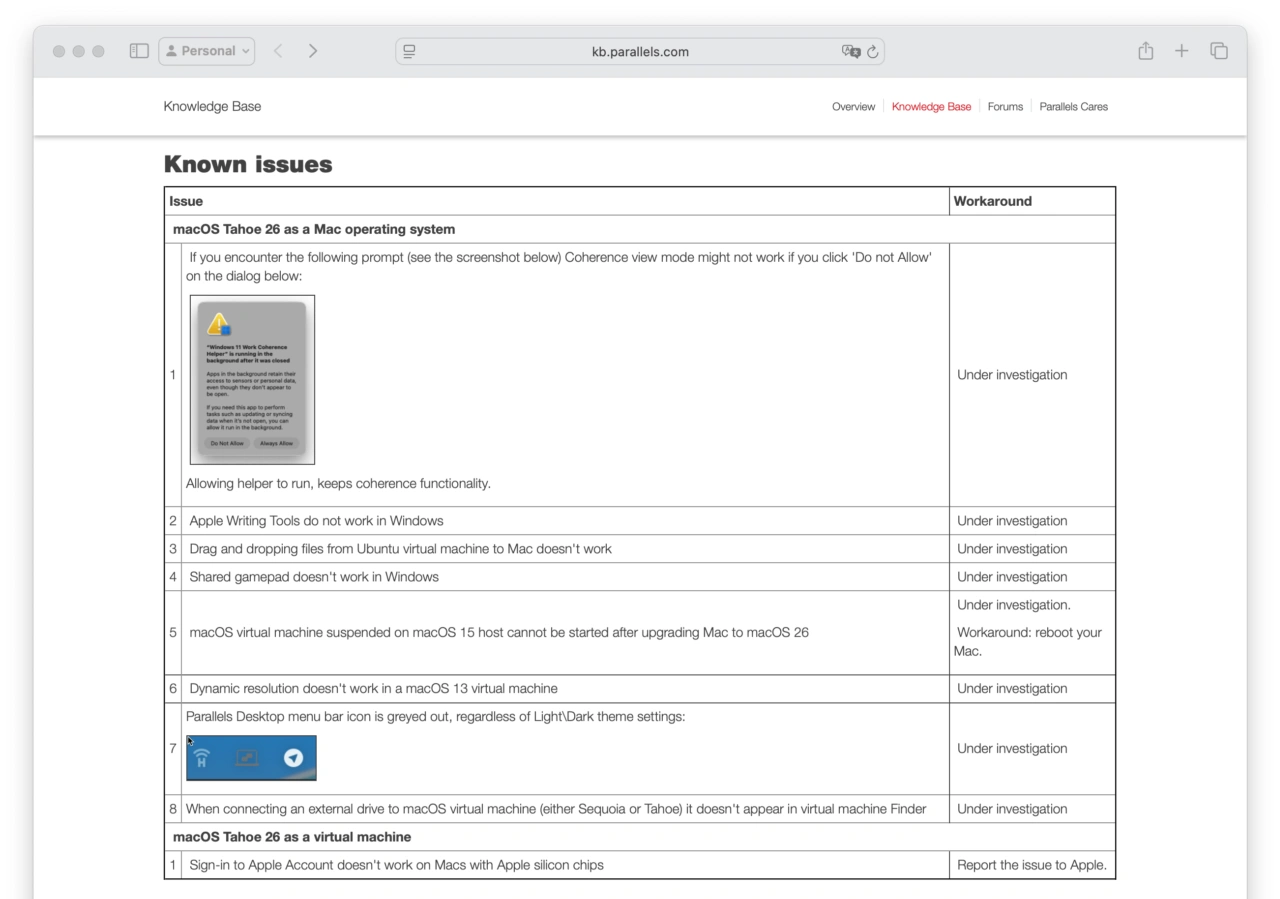
Task: Open the greyed-out menu bar icon image
Action: tap(251, 758)
